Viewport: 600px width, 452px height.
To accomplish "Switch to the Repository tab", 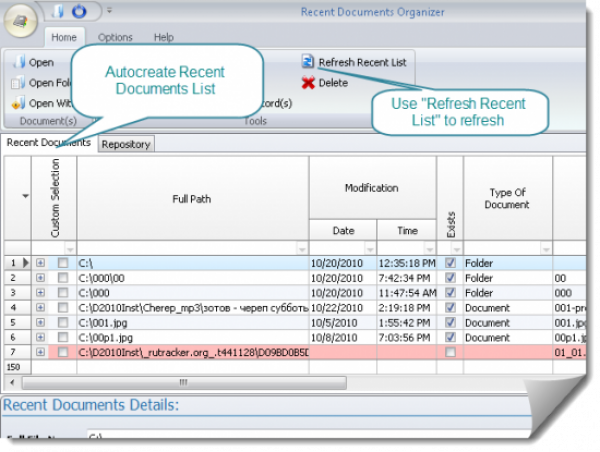I will click(126, 144).
